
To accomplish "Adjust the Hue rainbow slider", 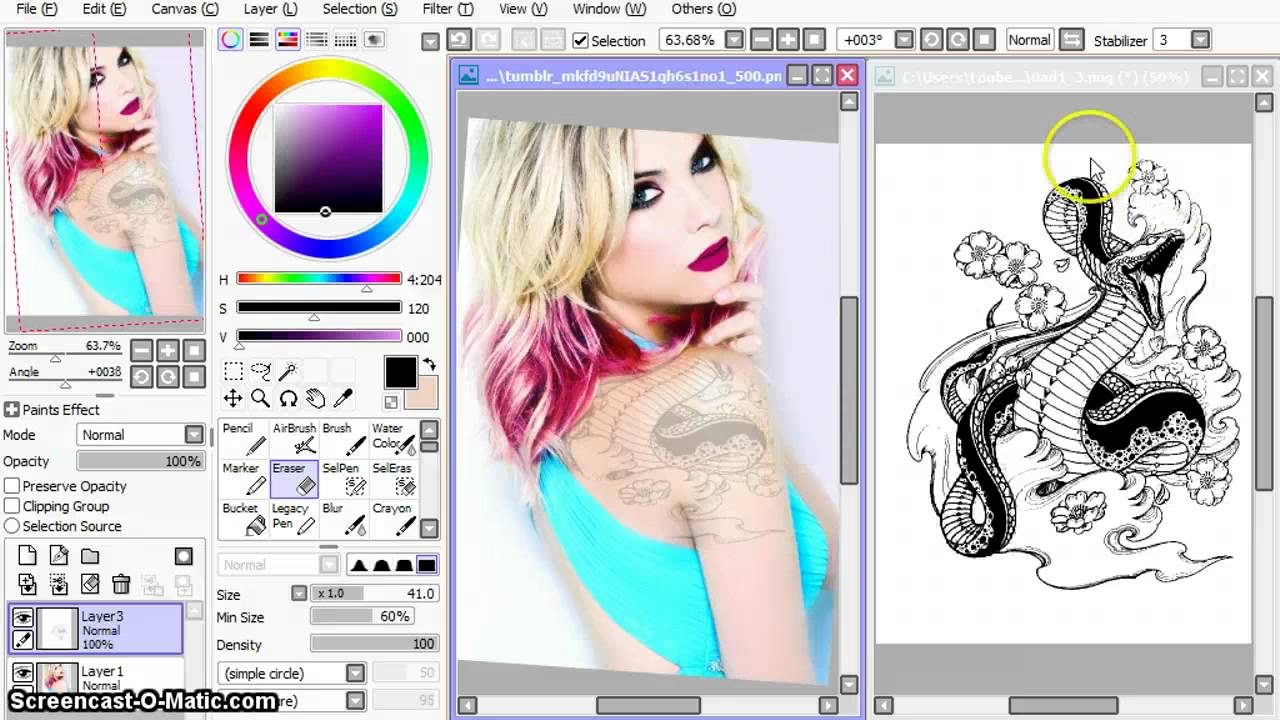I will (x=319, y=279).
